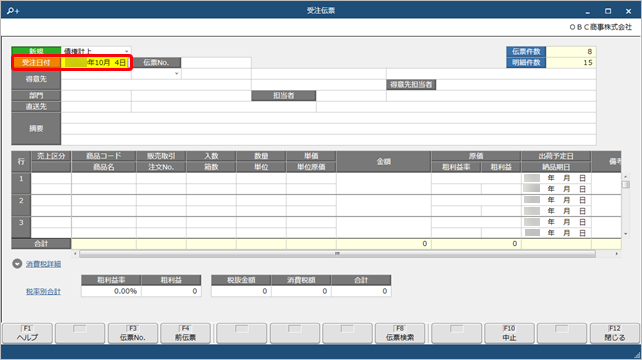Click the 新規 mode label
The height and width of the screenshot is (360, 642).
(x=36, y=51)
